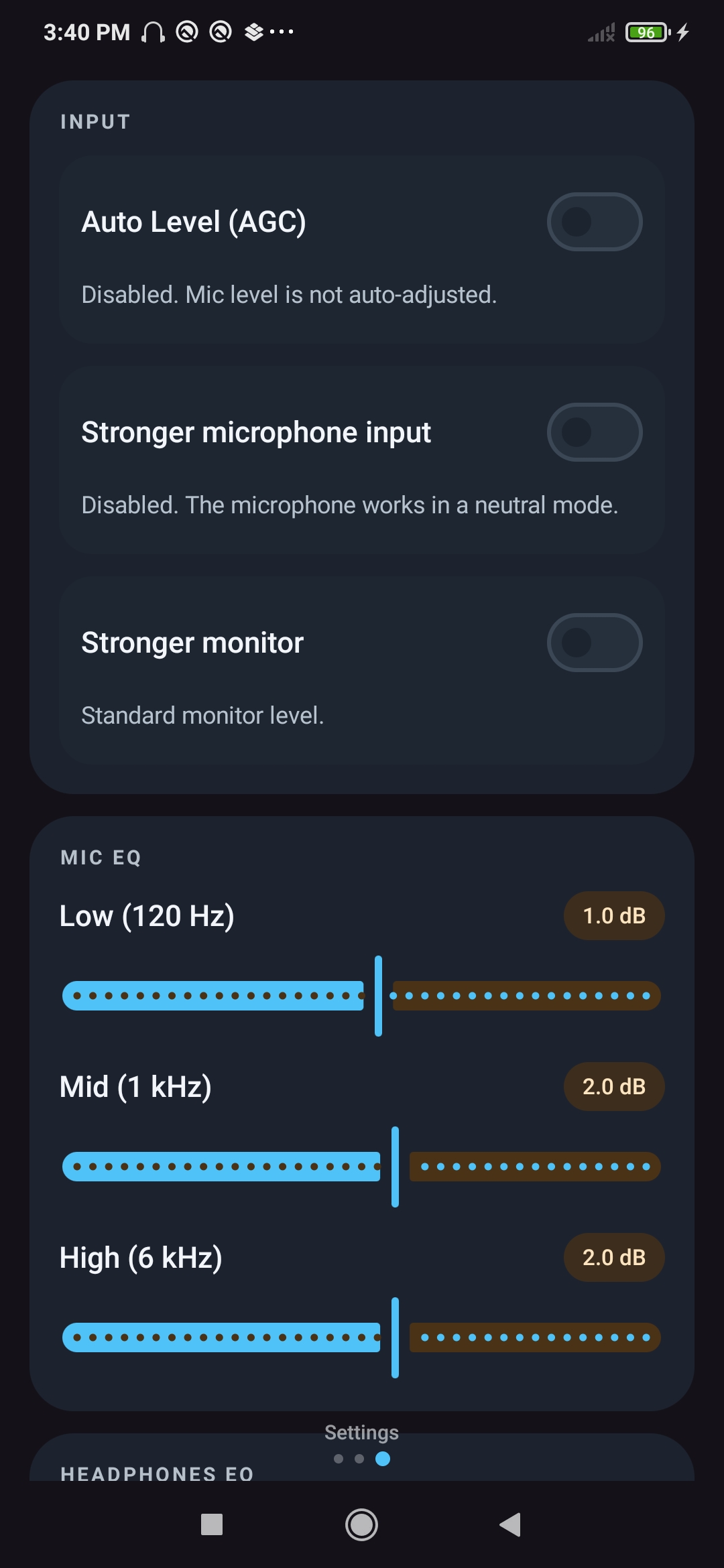
Task: Tap the HEADPHONES EQ section header
Action: 156,1473
